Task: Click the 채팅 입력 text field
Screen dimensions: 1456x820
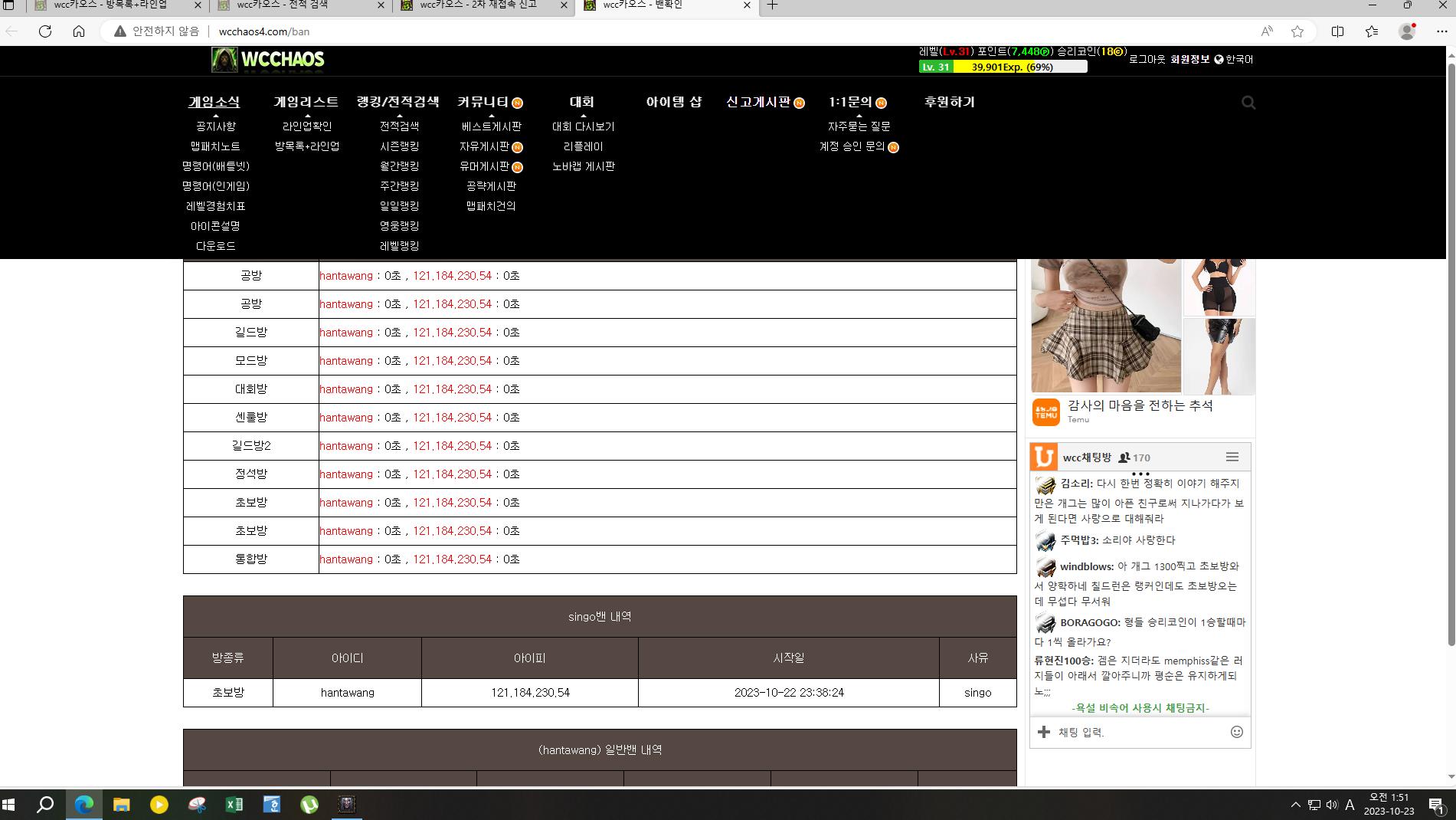Action: (1140, 732)
